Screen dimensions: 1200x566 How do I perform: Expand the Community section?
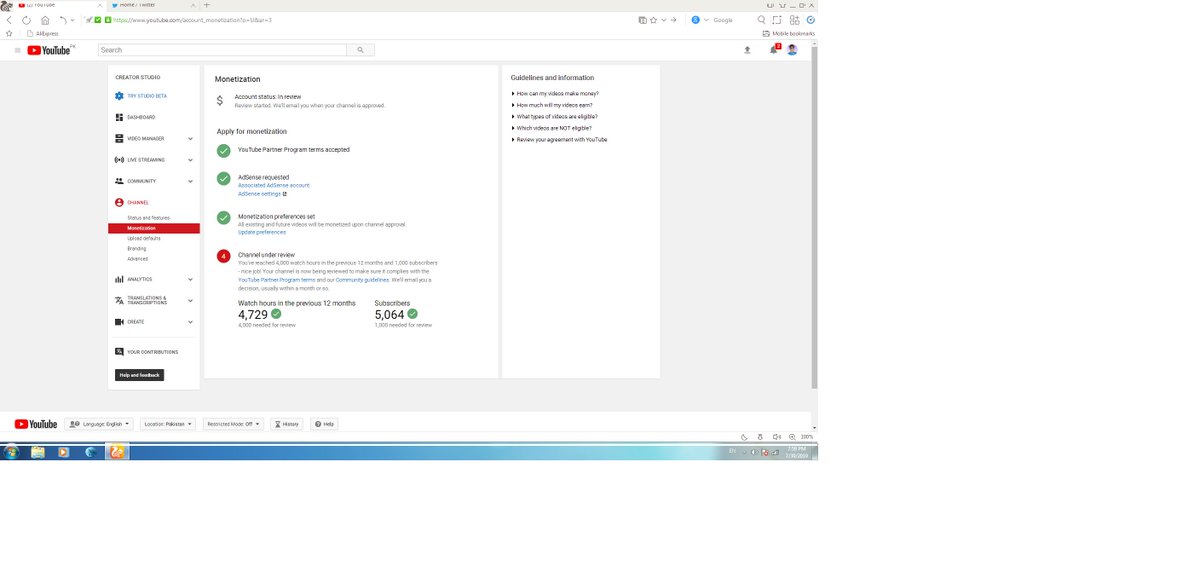[x=190, y=181]
